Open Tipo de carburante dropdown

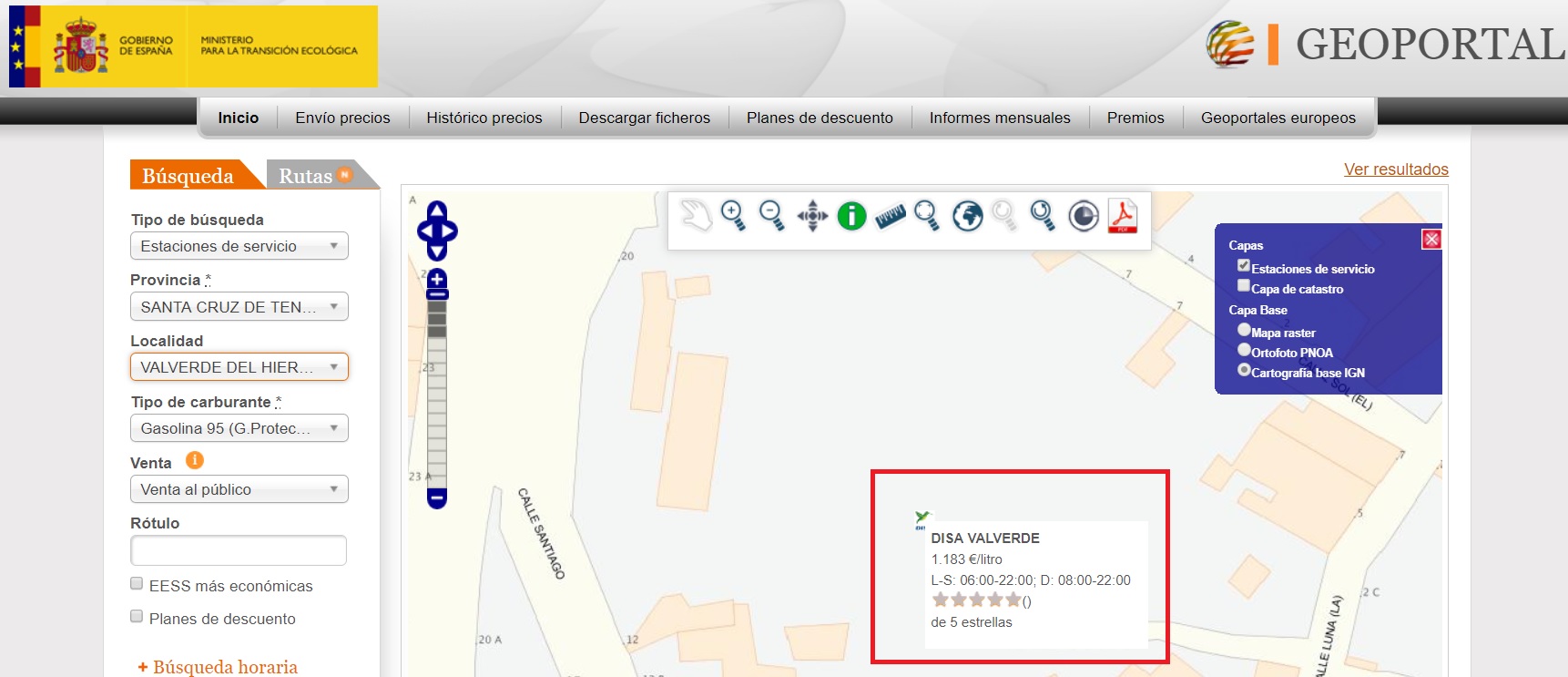coord(239,428)
